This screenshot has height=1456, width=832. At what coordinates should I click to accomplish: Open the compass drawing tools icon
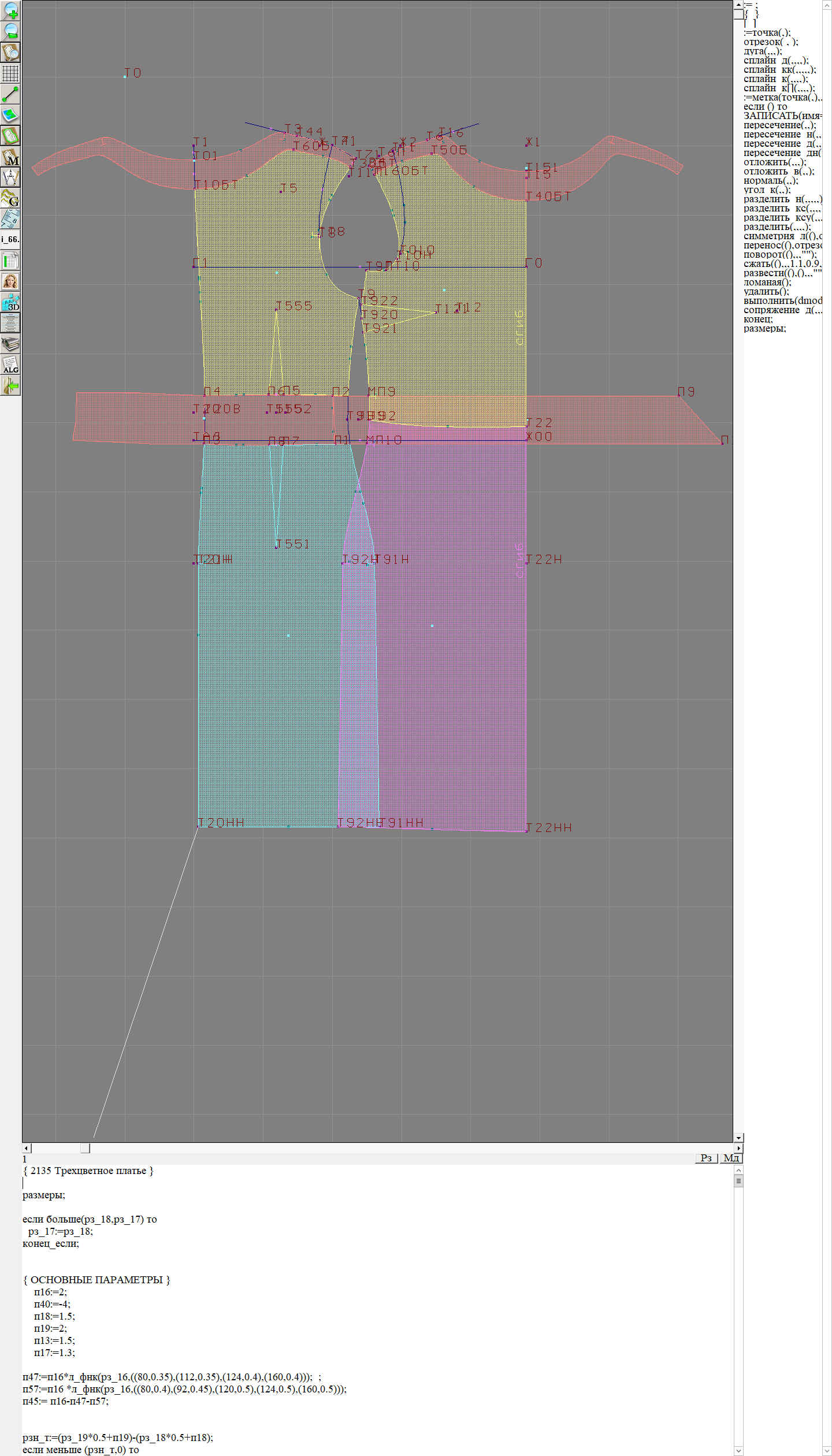(10, 177)
